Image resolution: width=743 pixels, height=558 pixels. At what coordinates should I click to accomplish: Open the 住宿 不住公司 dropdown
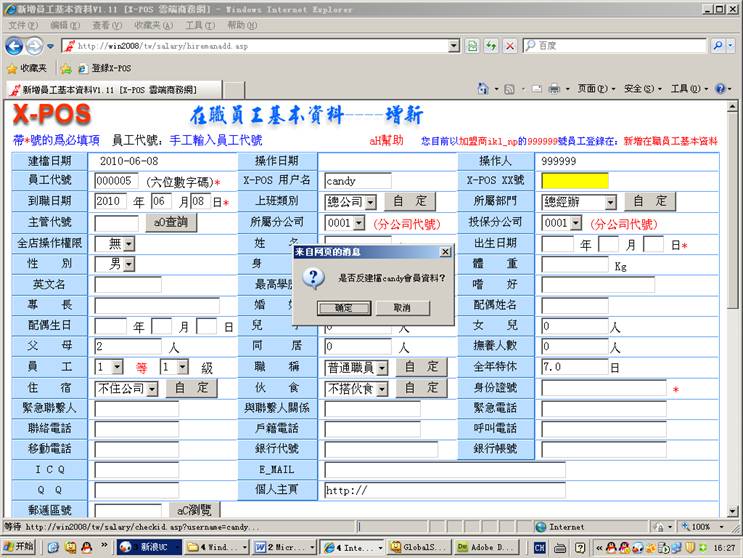tap(151, 388)
